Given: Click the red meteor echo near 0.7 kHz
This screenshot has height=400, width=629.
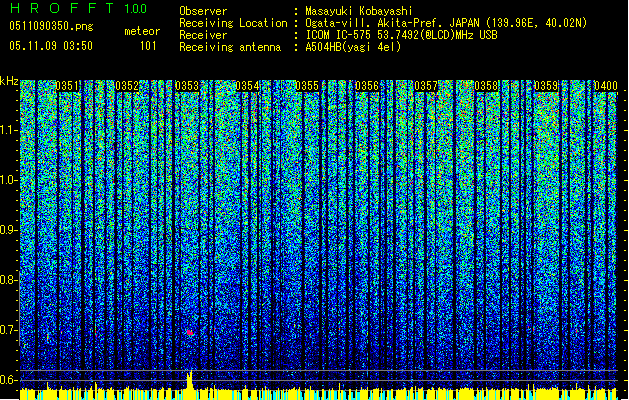Looking at the screenshot, I should pos(190,333).
